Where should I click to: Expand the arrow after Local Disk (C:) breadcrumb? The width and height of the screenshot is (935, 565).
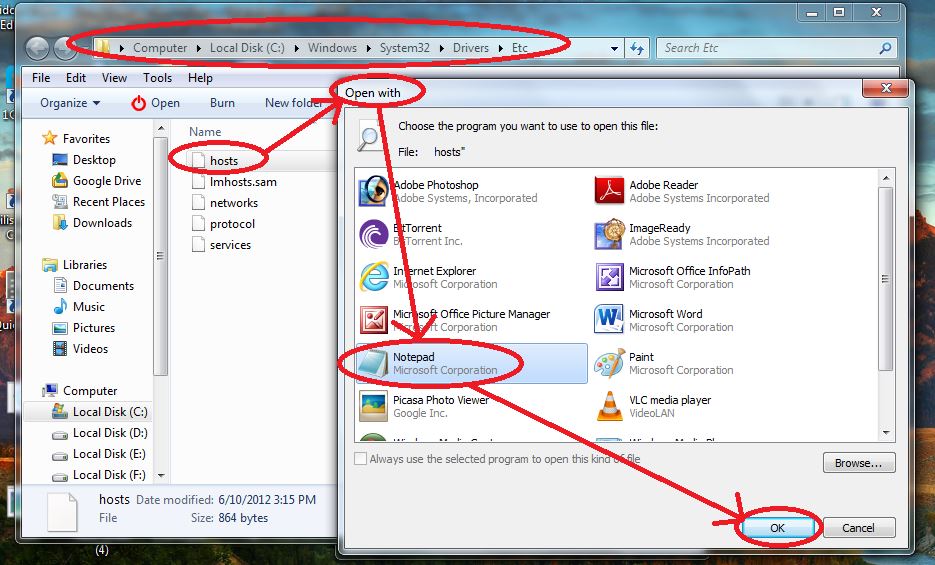[296, 48]
